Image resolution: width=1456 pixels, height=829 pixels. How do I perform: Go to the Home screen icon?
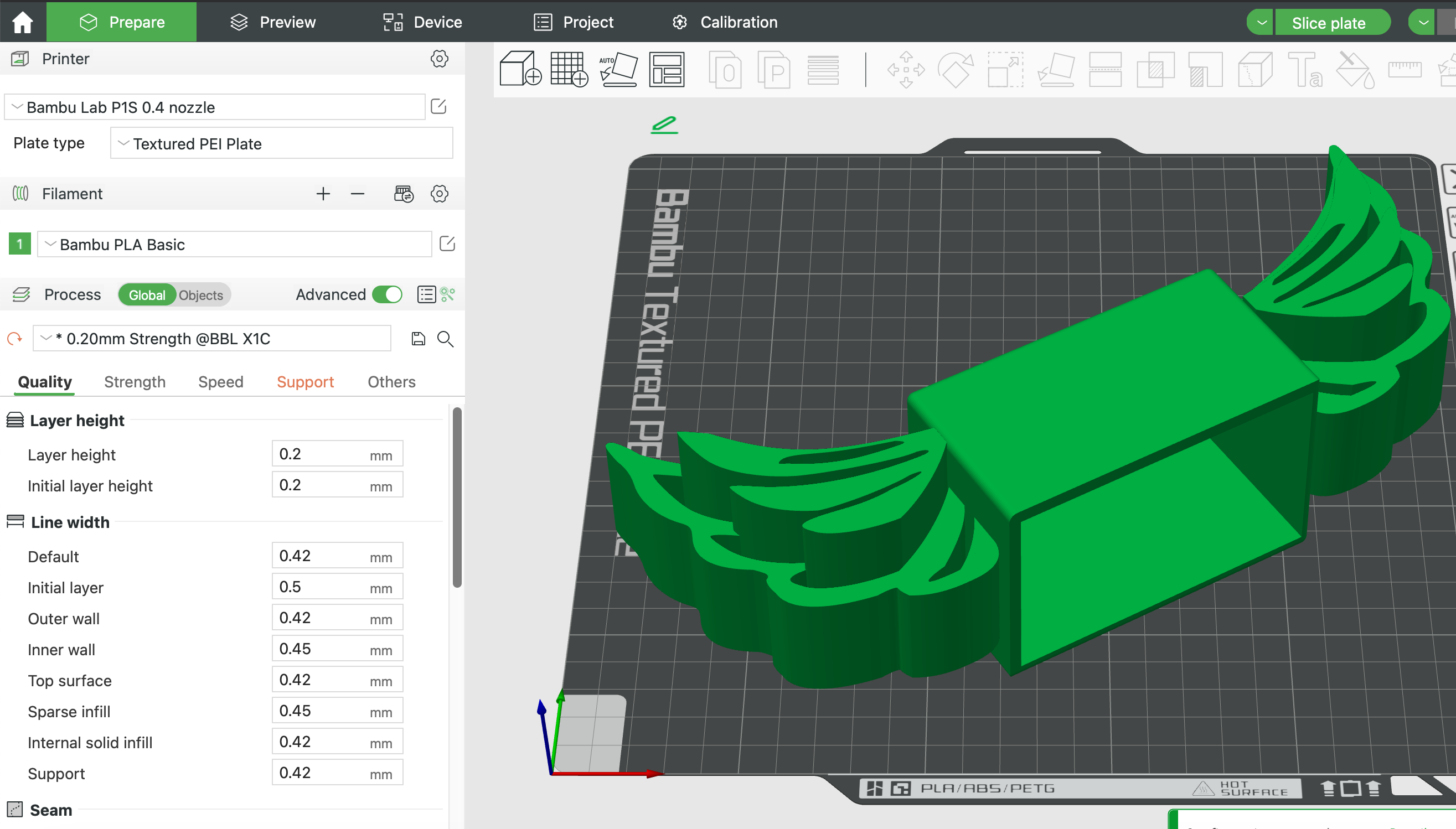click(23, 22)
